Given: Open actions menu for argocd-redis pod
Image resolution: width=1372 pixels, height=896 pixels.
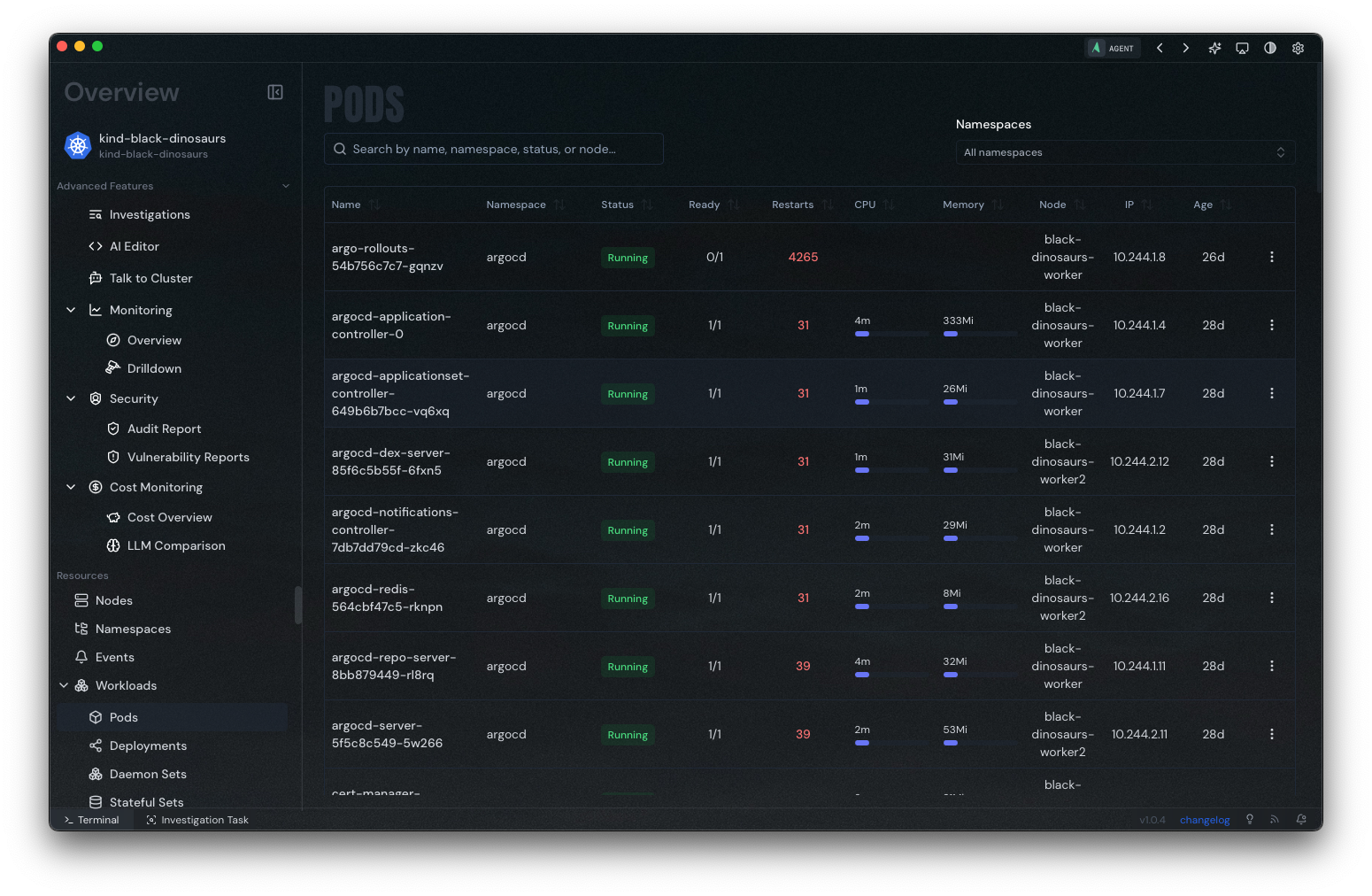Looking at the screenshot, I should tap(1272, 598).
